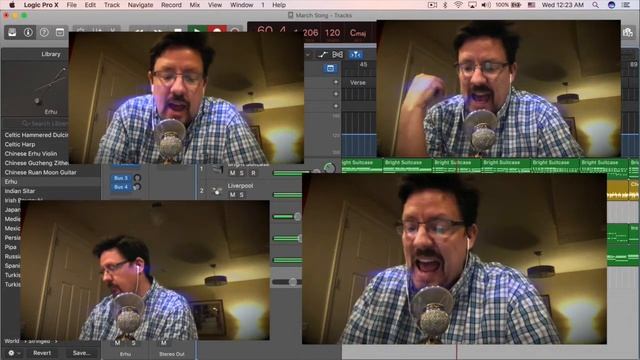Open the library gear action menu
640x360 pixels.
pos(14,353)
